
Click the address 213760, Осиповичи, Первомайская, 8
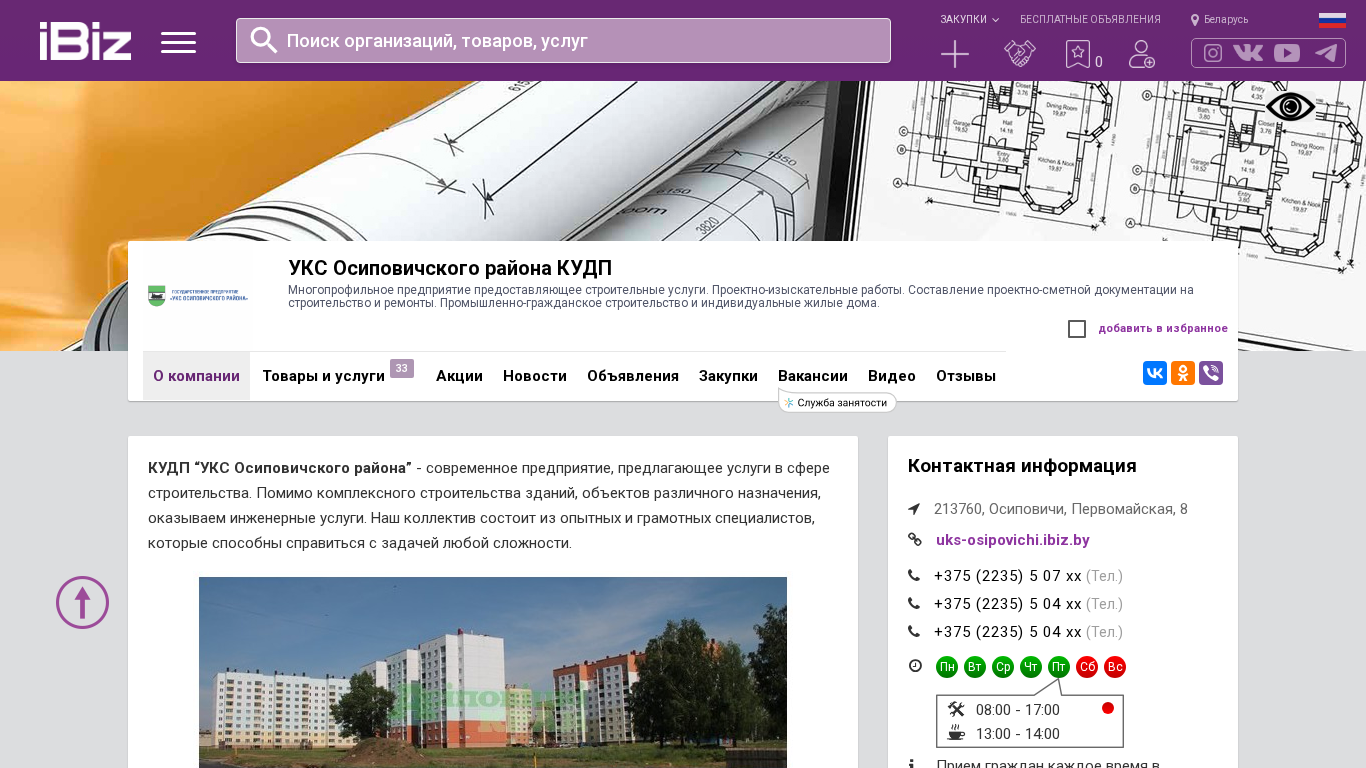[1061, 509]
